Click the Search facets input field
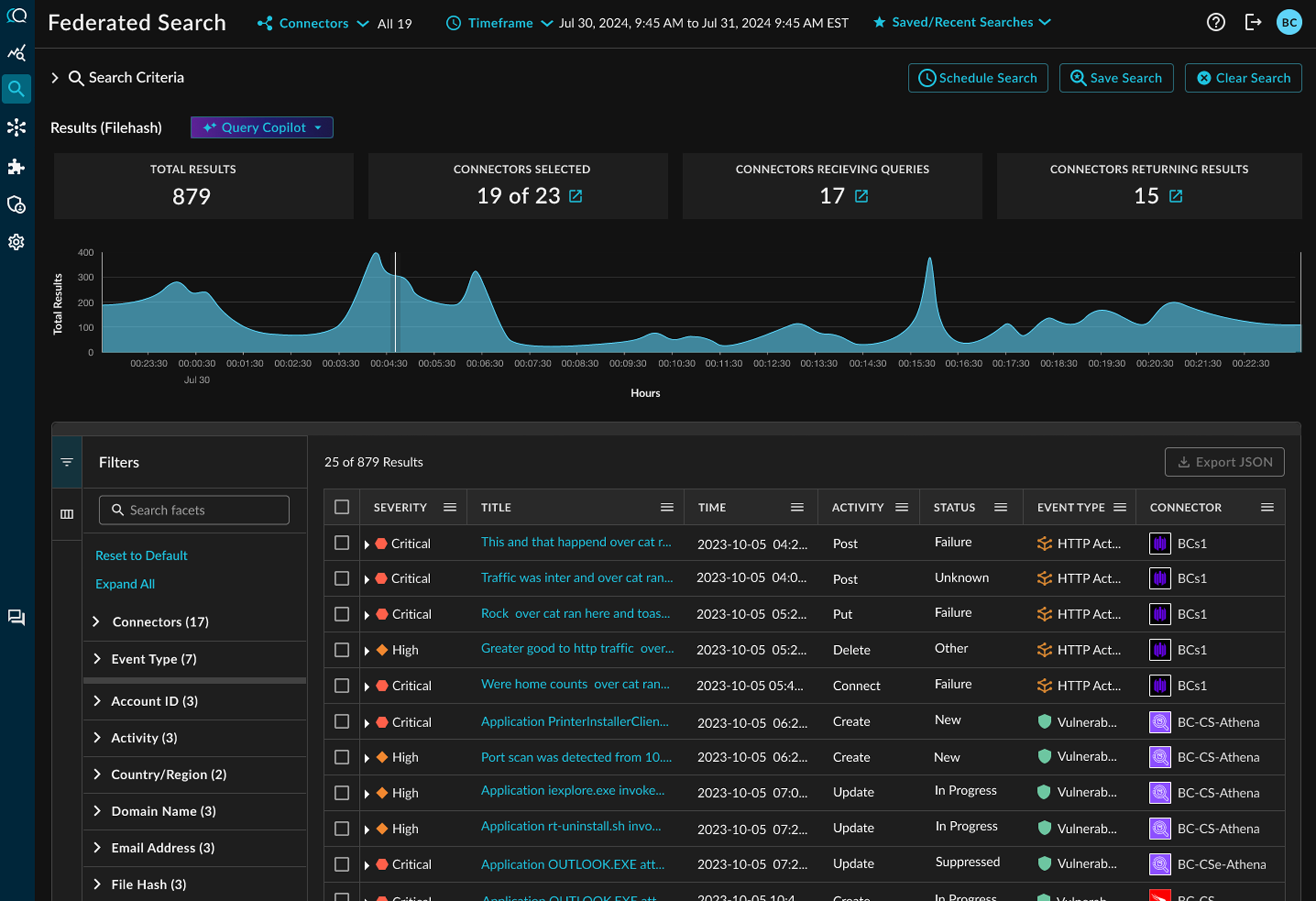 click(x=194, y=510)
